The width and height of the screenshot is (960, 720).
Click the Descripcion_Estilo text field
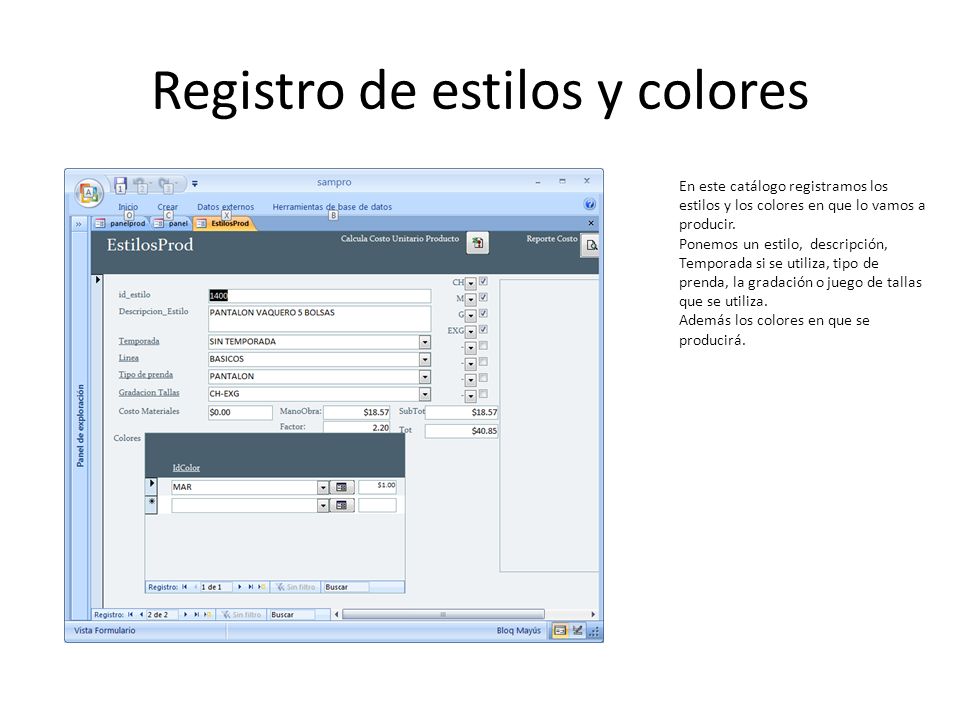point(320,319)
